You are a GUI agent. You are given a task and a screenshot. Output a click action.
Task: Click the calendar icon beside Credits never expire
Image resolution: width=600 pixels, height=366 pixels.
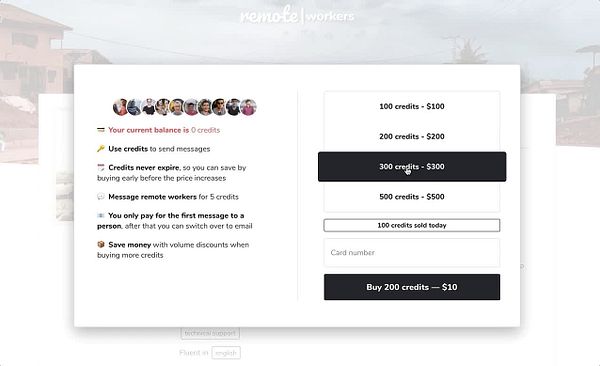point(101,167)
